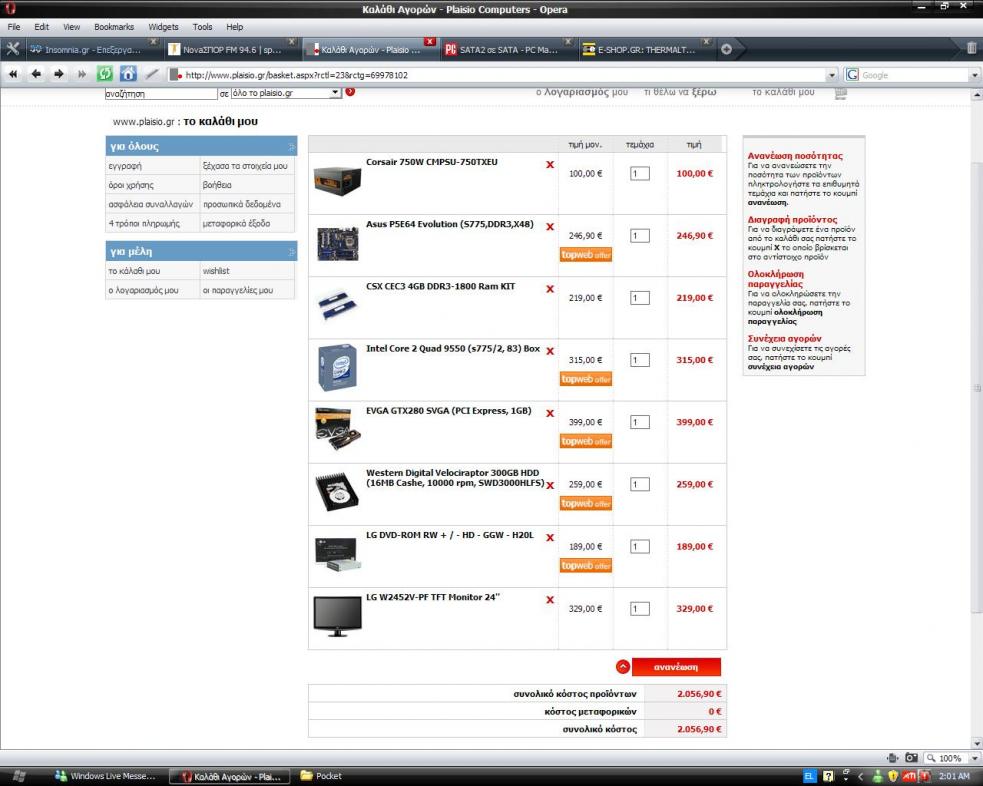Open a new tab with plus button
The image size is (983, 786).
[x=726, y=49]
